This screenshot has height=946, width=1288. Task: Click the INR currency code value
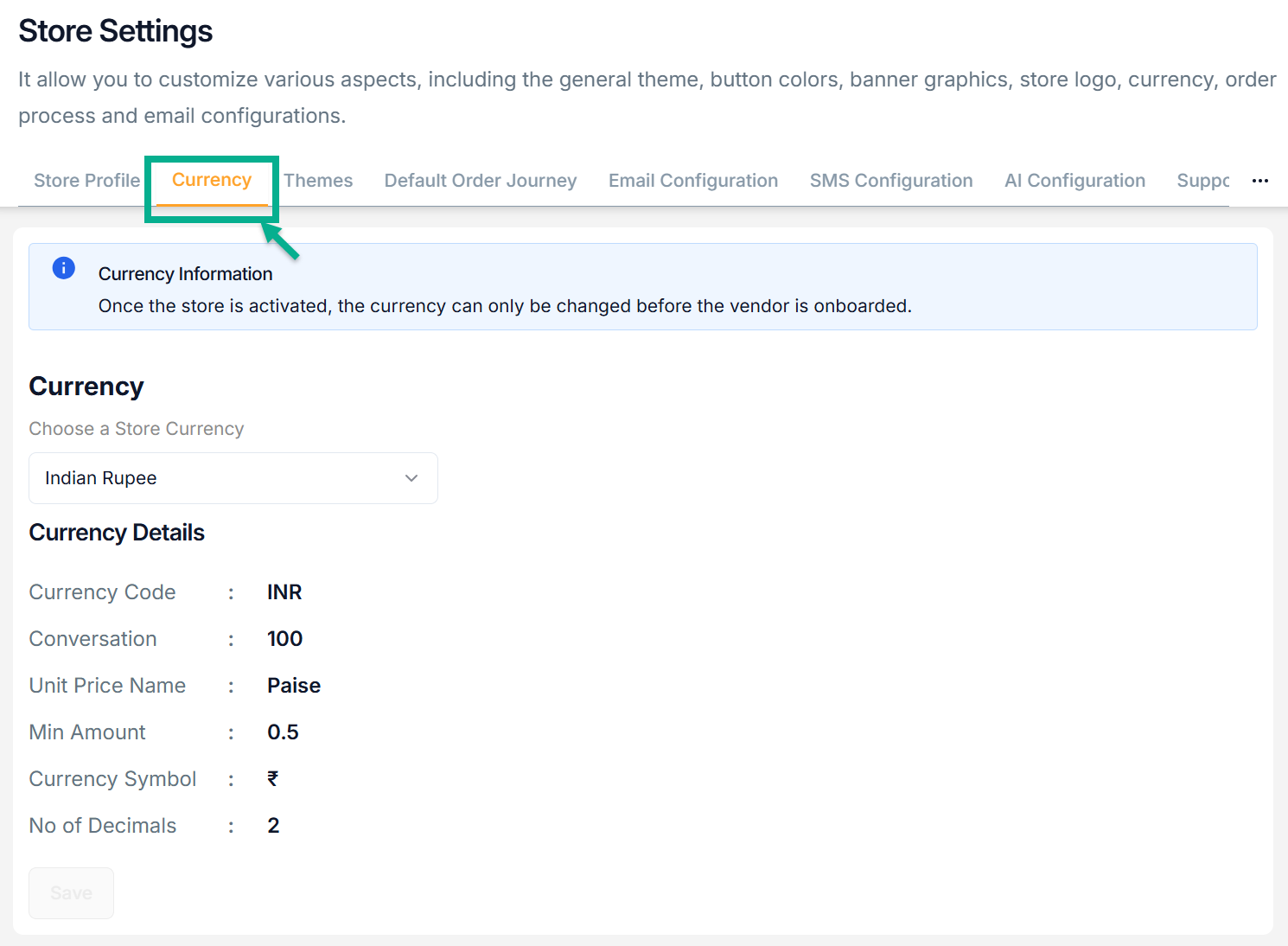coord(284,592)
